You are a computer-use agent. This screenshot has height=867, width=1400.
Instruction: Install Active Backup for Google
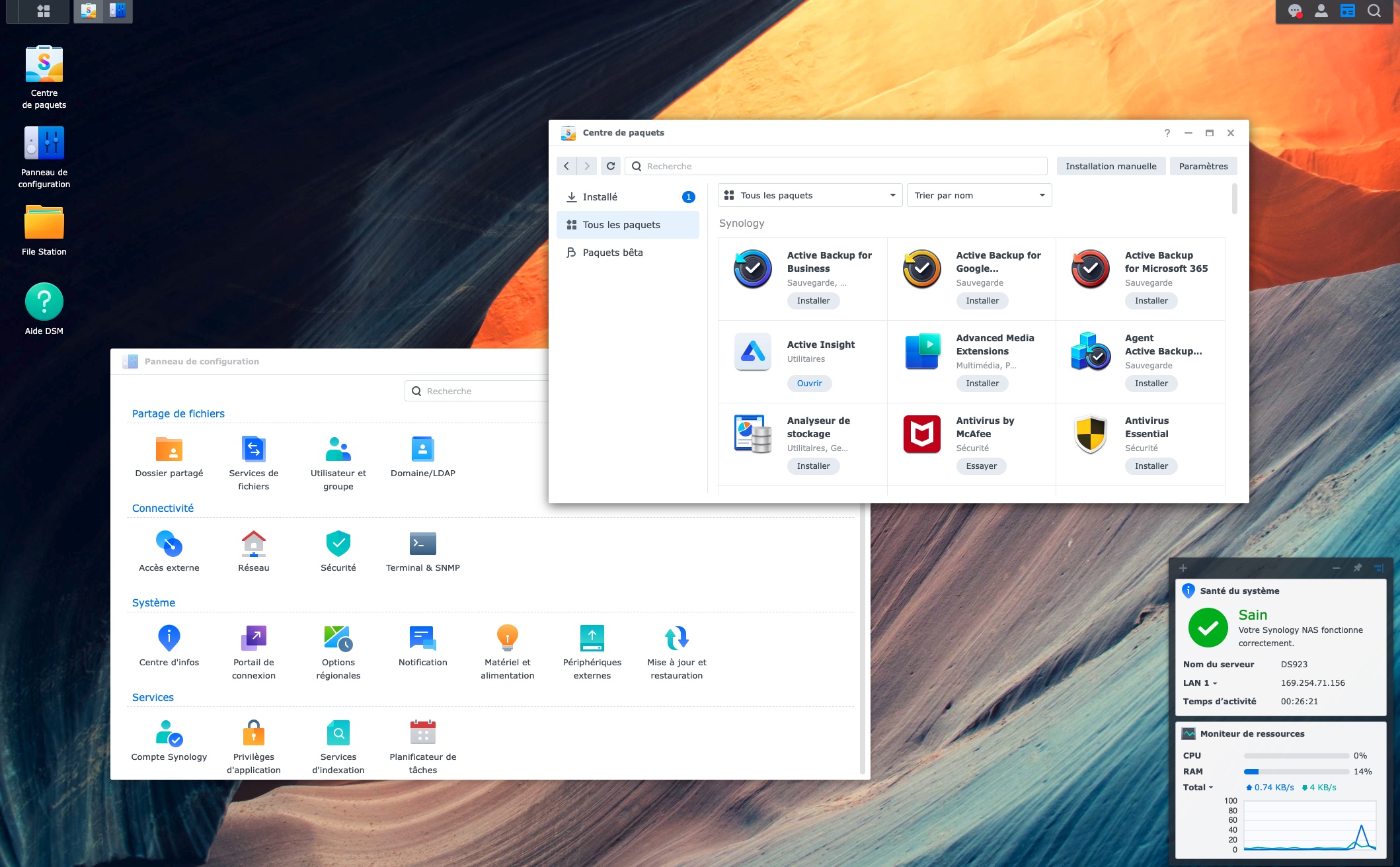point(983,300)
